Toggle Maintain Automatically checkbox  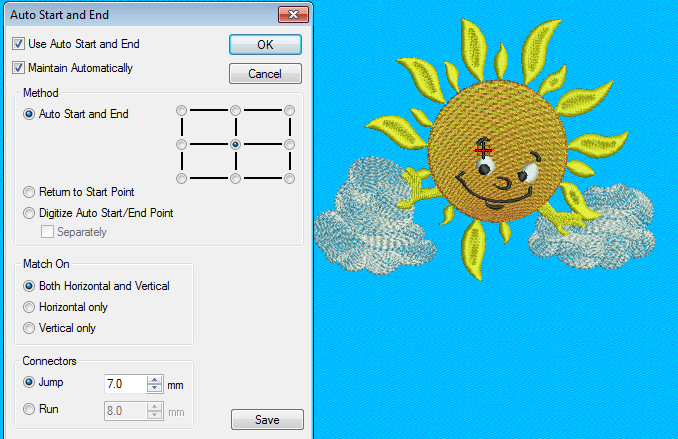[x=18, y=68]
